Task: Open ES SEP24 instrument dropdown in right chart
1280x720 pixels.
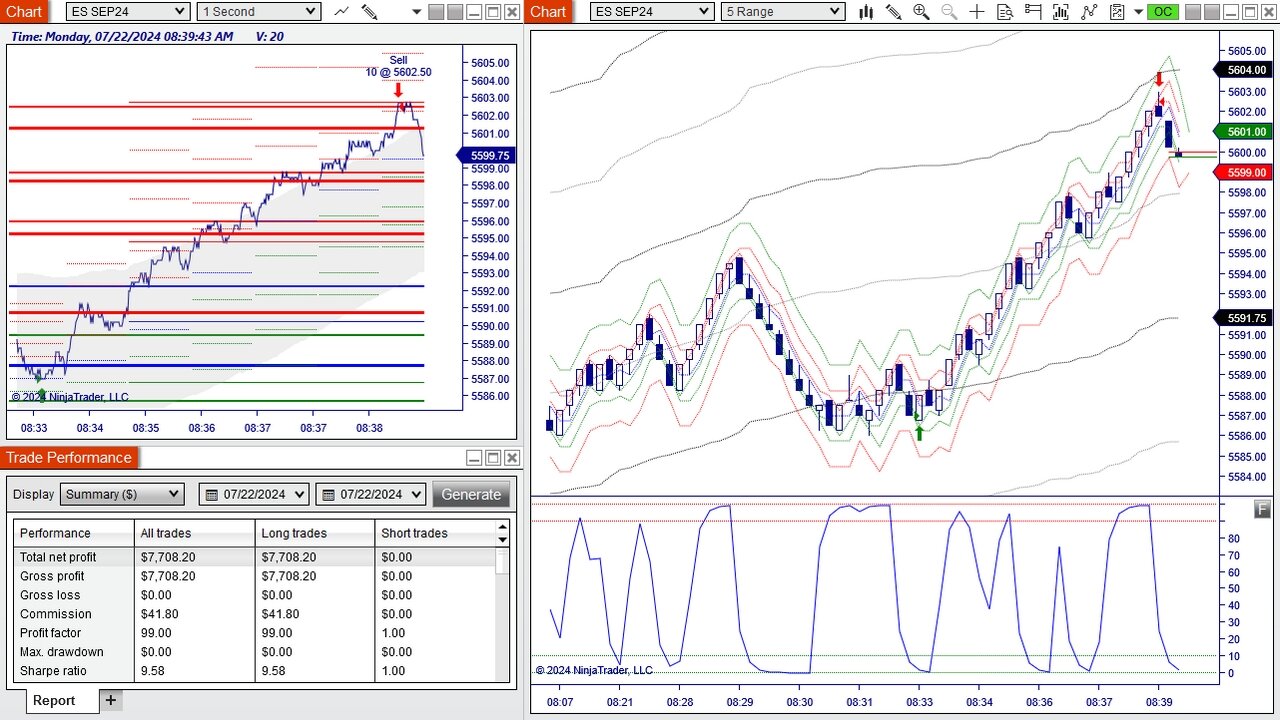Action: click(x=652, y=12)
